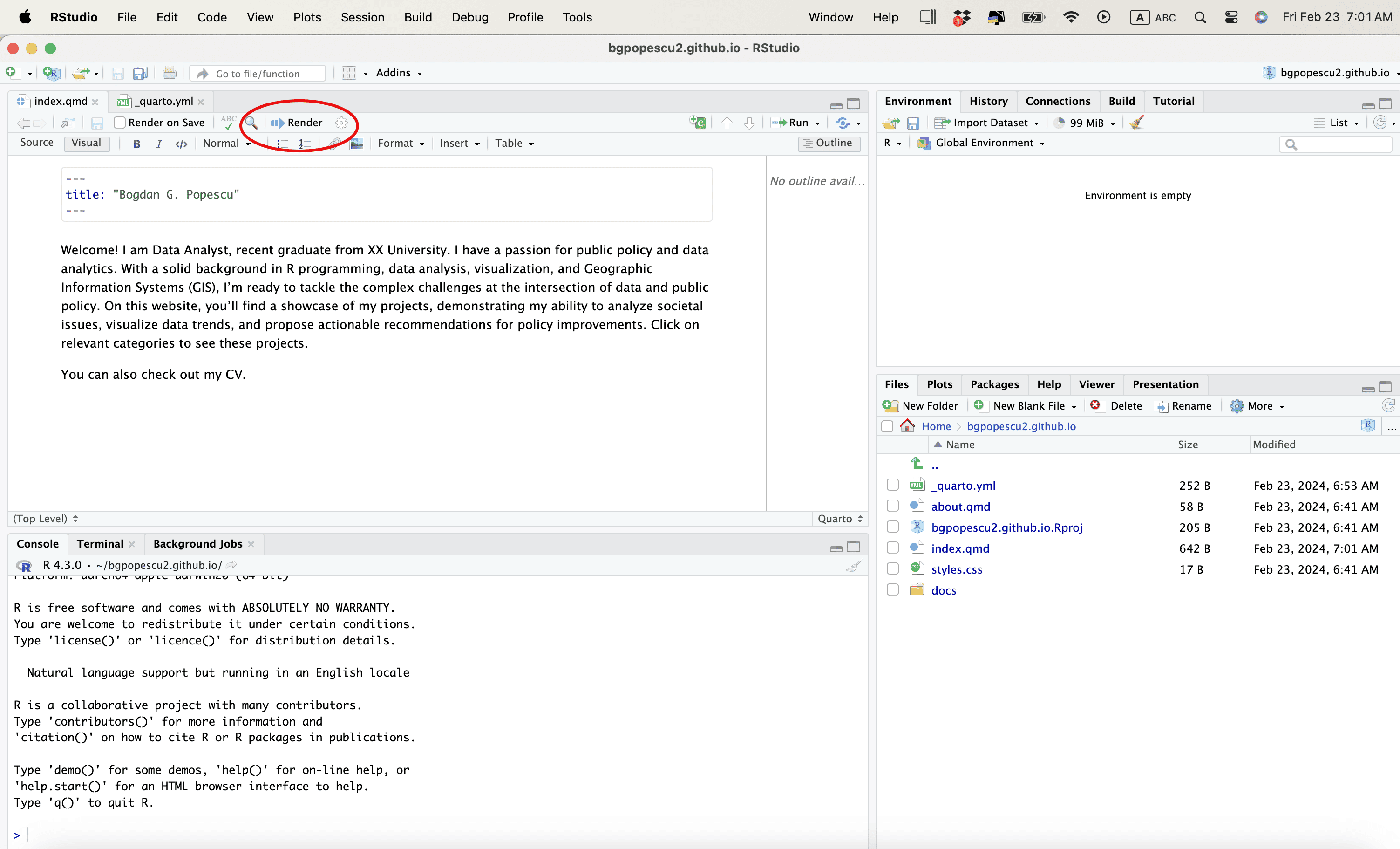The image size is (1400, 849).
Task: Click the Italic formatting icon
Action: (x=158, y=144)
